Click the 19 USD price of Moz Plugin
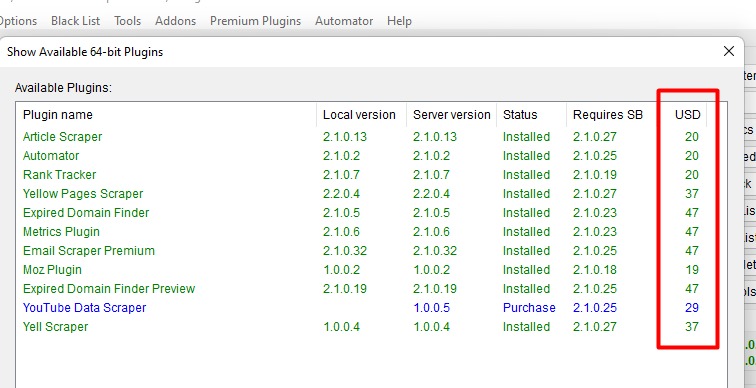 tap(691, 269)
